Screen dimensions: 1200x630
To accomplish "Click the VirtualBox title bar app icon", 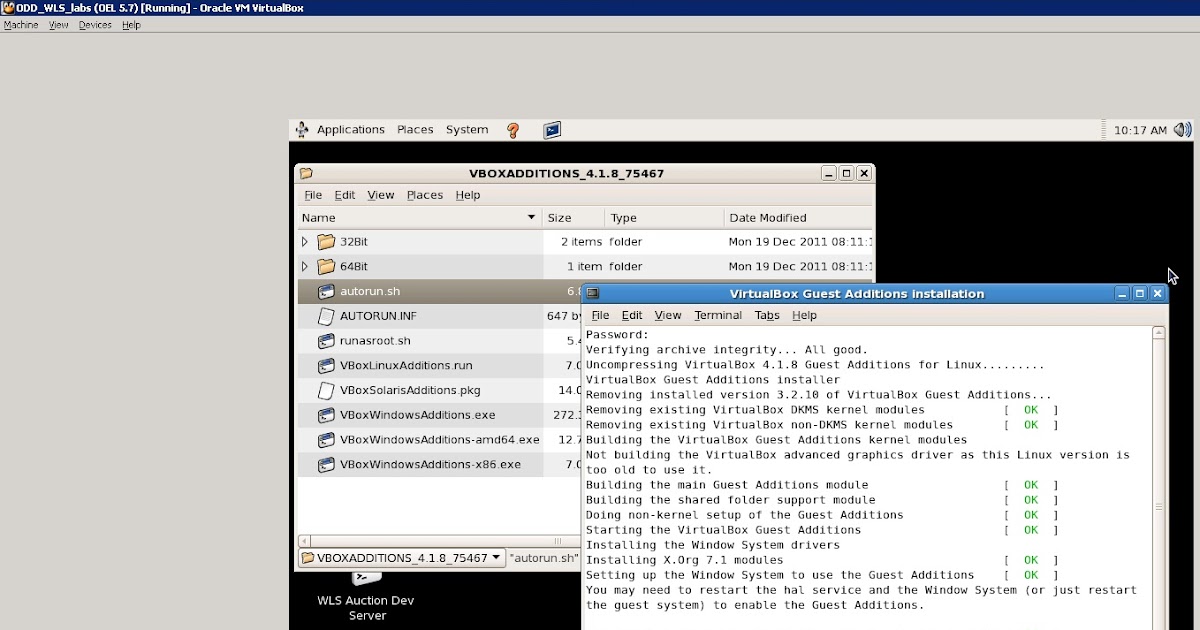I will pyautogui.click(x=8, y=8).
